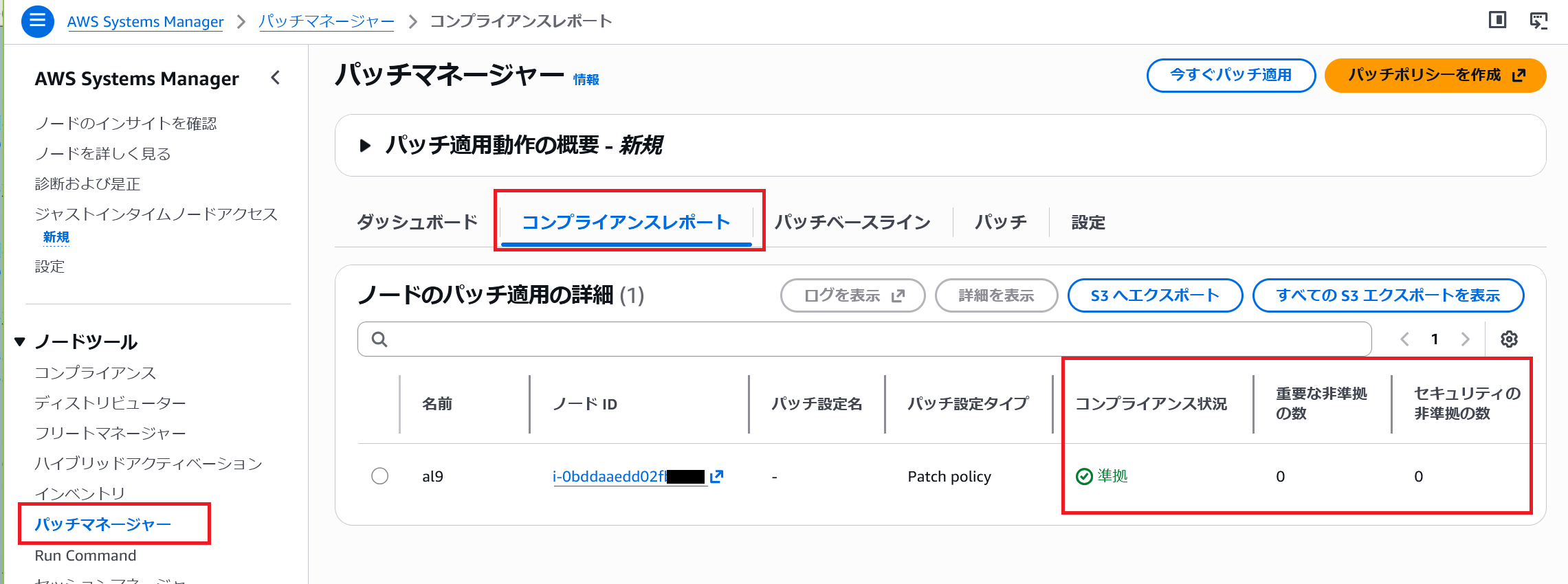Go to the next page arrow
The image size is (1568, 584).
[x=1465, y=339]
